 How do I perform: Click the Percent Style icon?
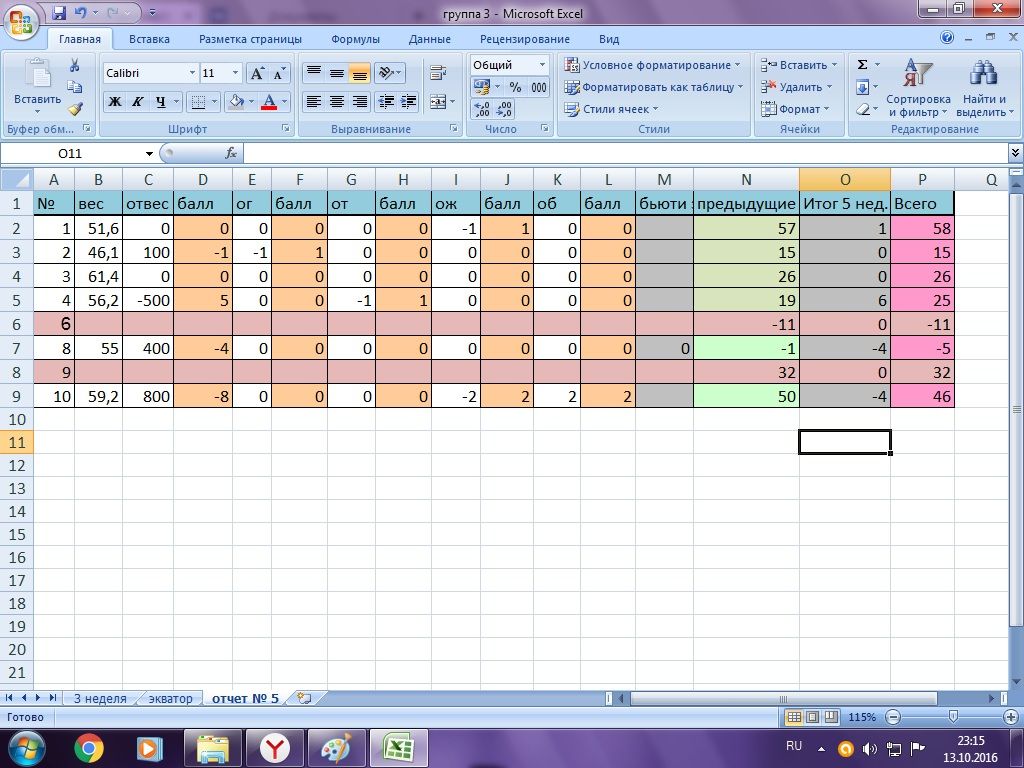coord(516,87)
